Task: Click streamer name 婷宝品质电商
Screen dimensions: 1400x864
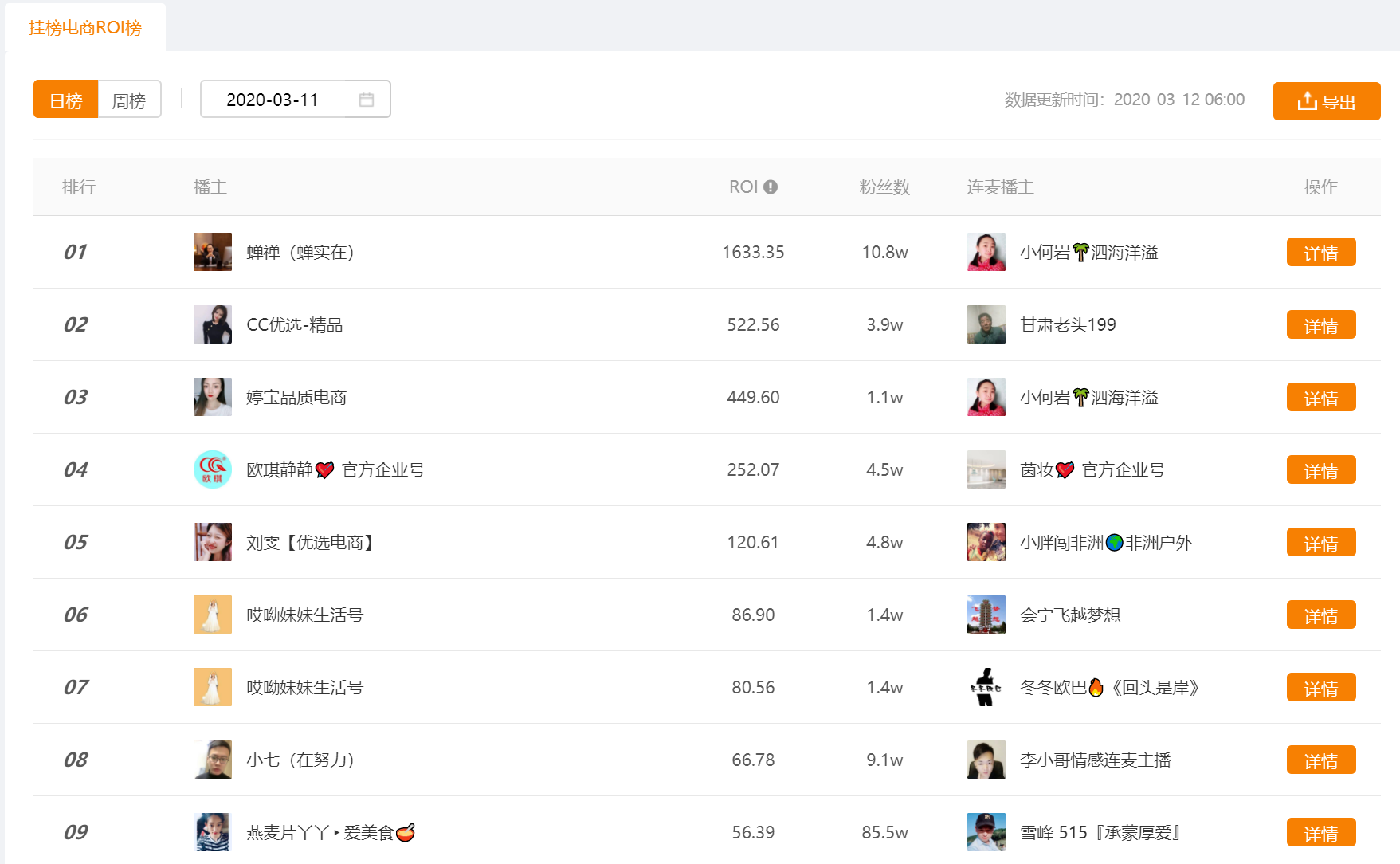Action: point(296,398)
